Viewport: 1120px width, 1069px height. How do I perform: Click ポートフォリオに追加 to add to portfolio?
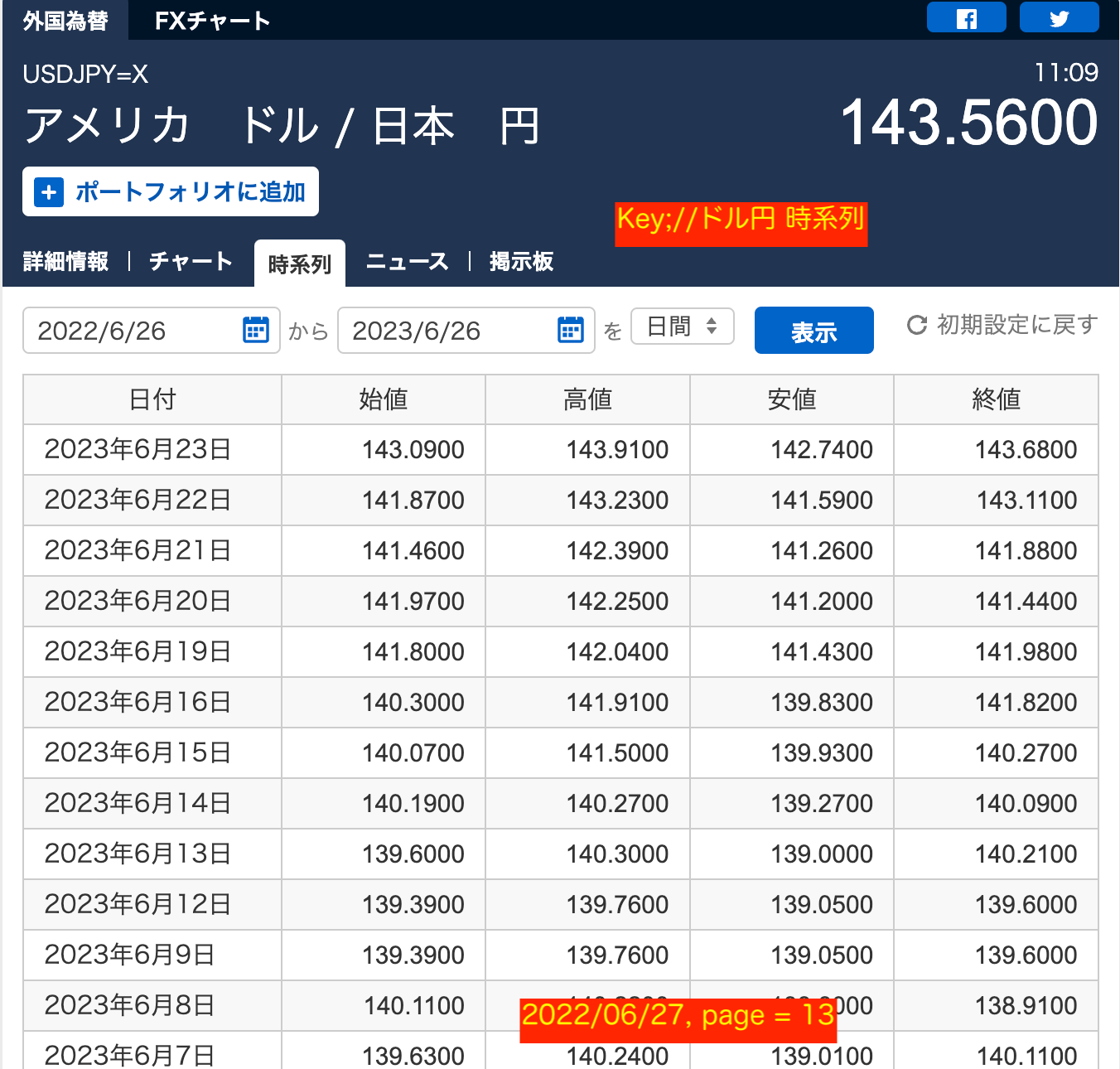point(170,191)
